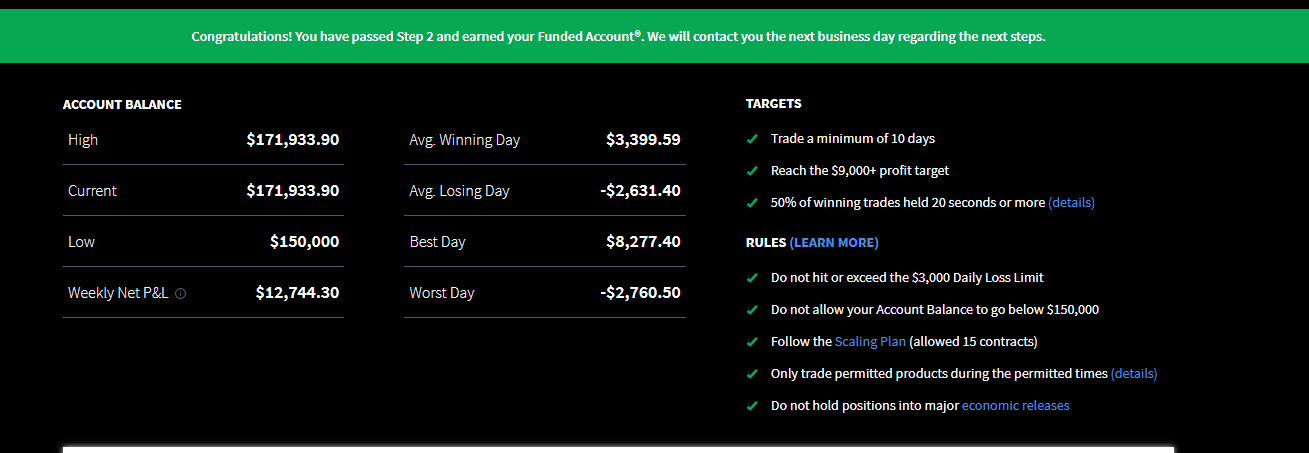Open the economic releases link
Screen dimensions: 1309x453
(x=1015, y=406)
